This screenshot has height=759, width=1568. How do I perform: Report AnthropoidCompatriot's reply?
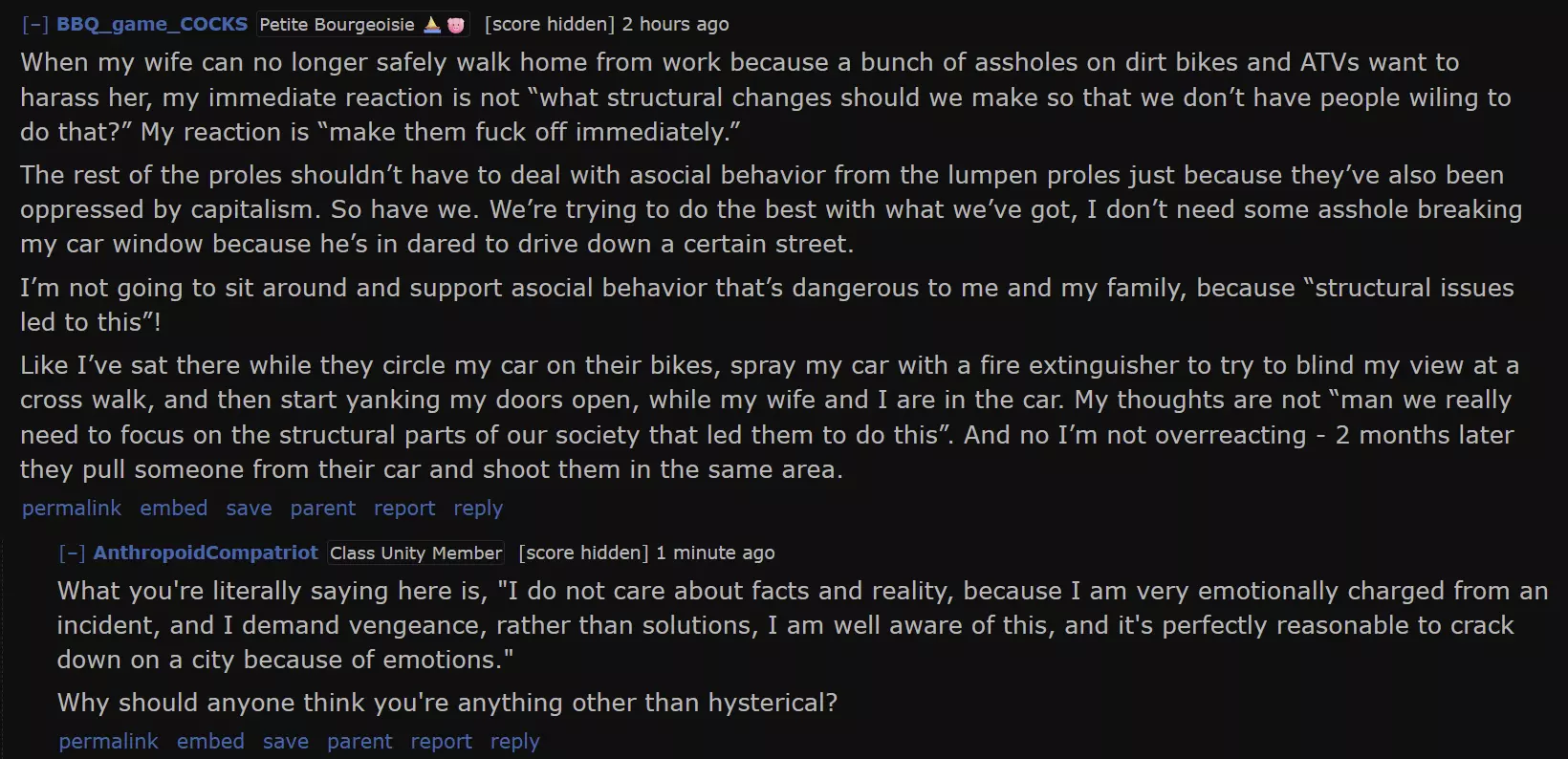coord(442,742)
